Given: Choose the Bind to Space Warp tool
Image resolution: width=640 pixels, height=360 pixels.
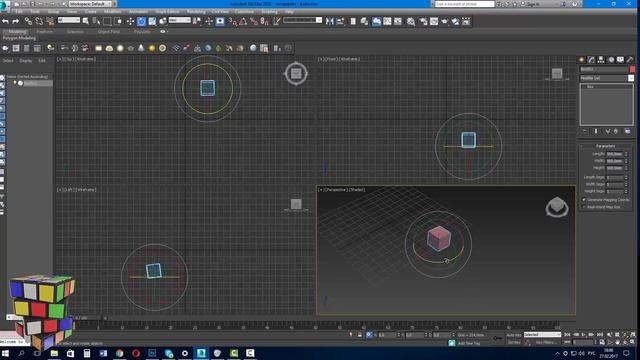Looking at the screenshot, I should tap(50, 21).
